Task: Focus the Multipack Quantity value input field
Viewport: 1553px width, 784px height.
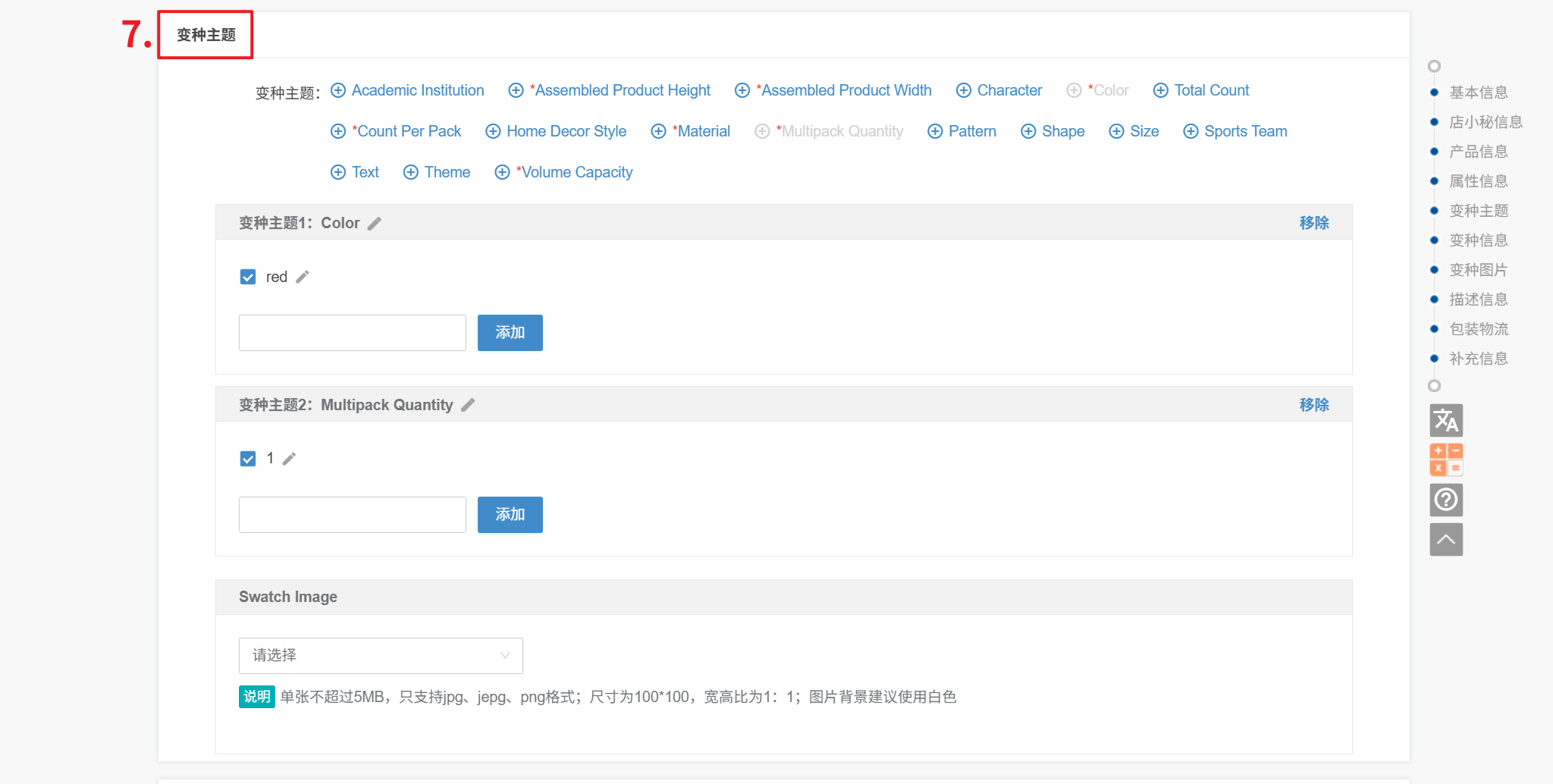Action: (x=353, y=515)
